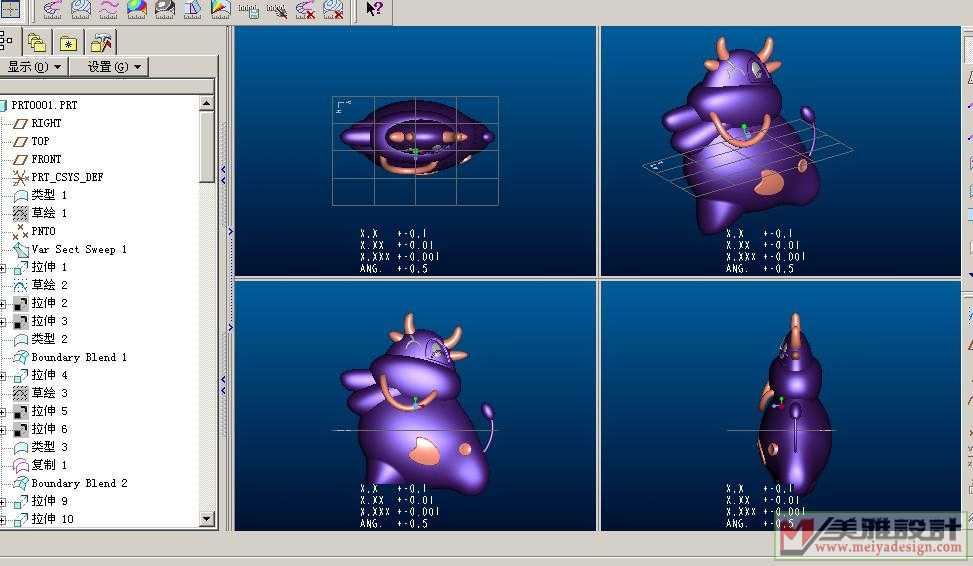Click the RIGHT datum plane icon
The width and height of the screenshot is (973, 566).
tap(20, 124)
